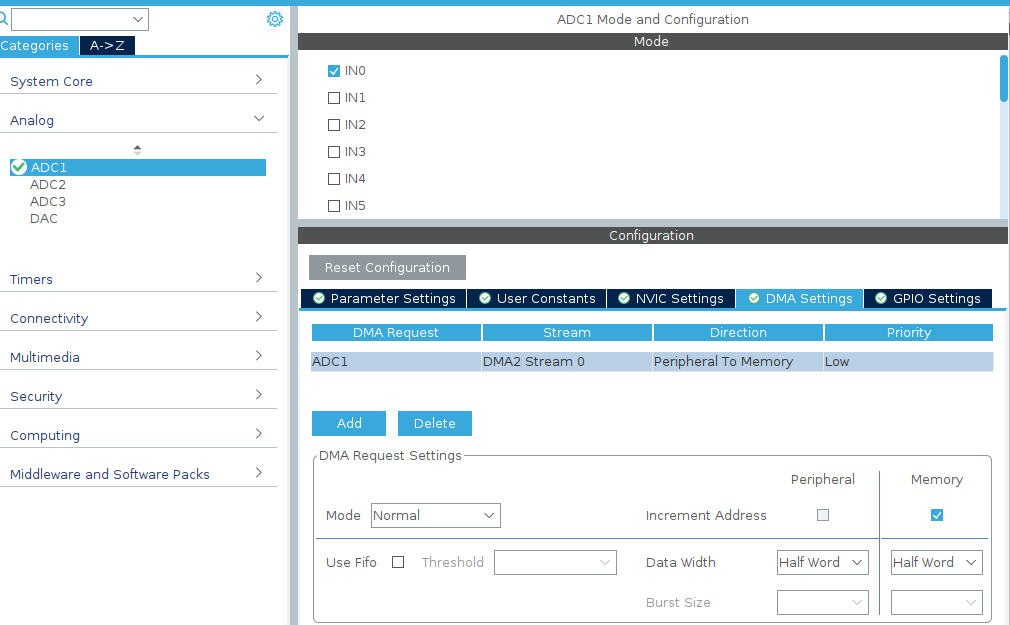Switch to the Parameter Settings tab
1010x625 pixels.
384,298
